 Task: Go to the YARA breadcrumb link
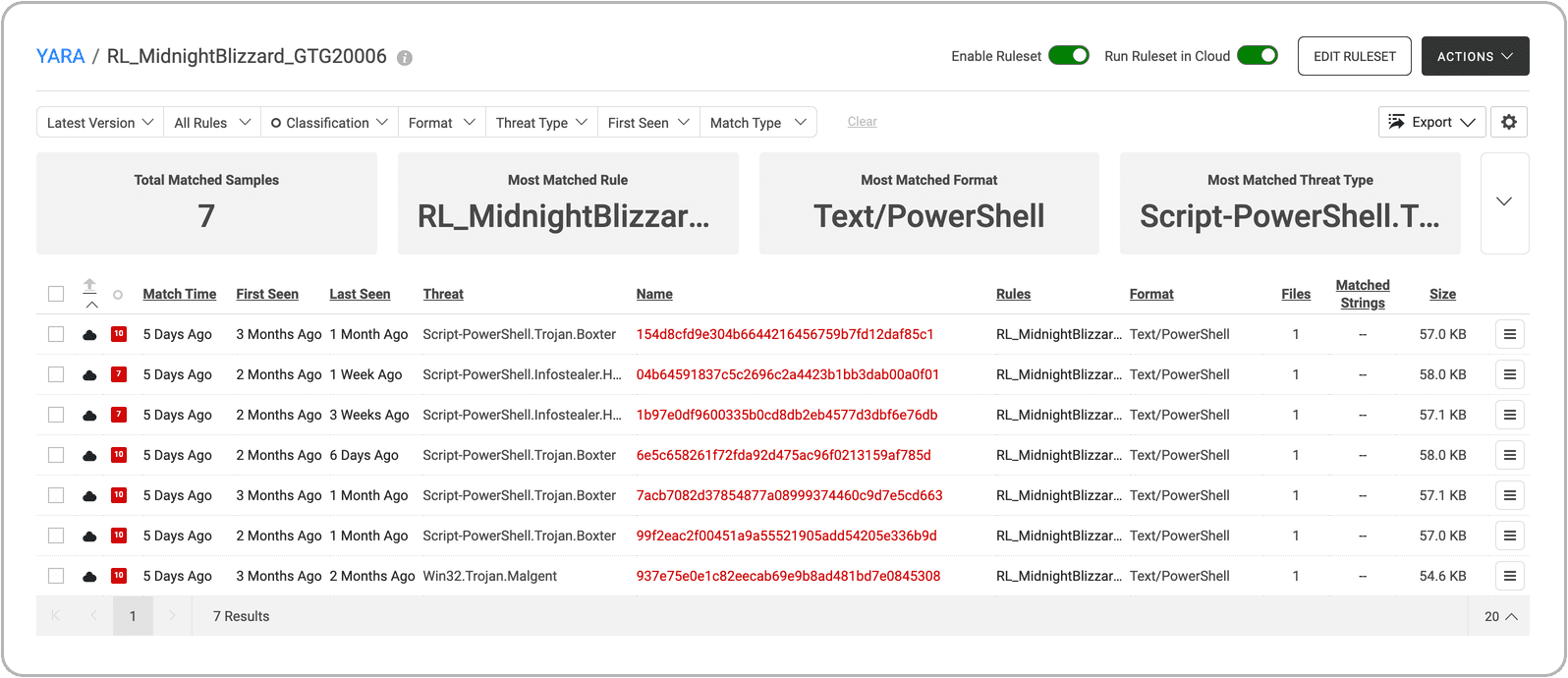61,56
